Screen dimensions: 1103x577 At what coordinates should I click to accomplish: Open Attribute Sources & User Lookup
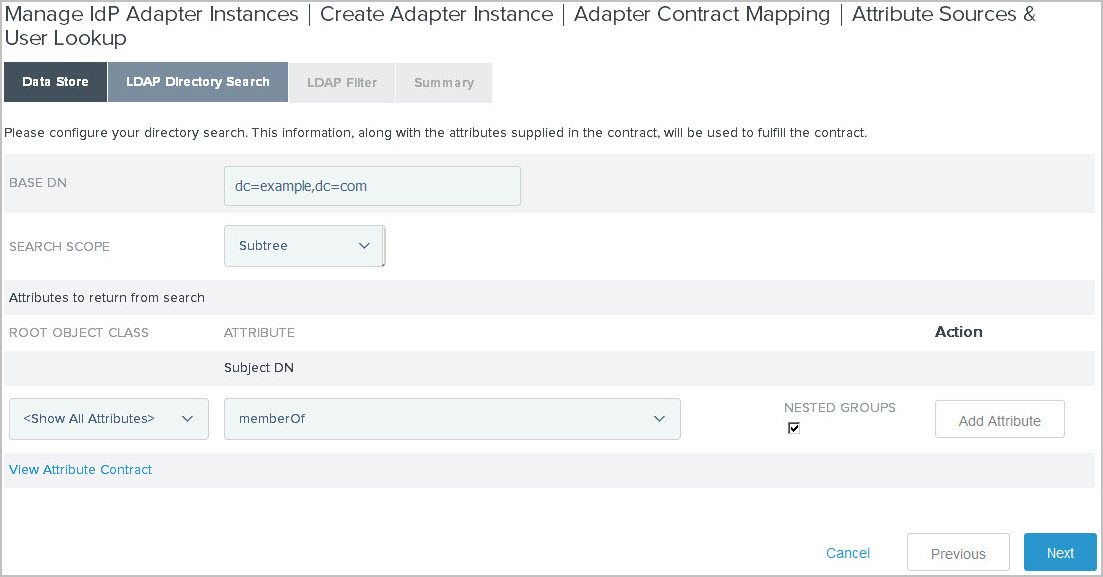941,14
